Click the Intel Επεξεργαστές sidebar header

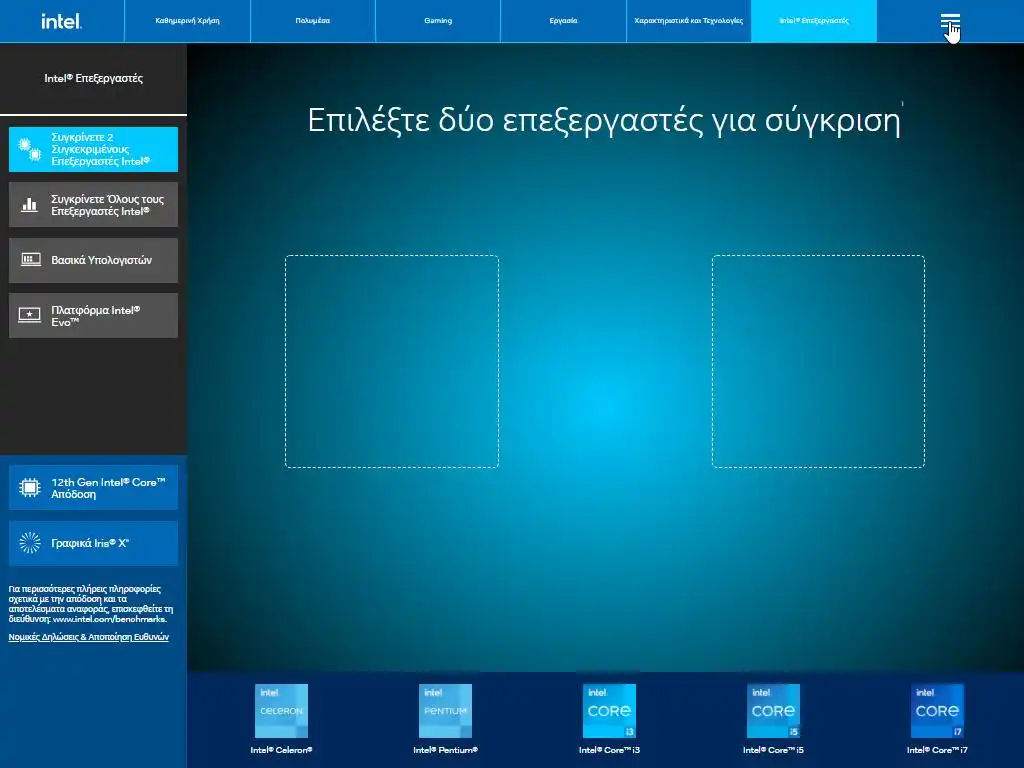pos(93,78)
